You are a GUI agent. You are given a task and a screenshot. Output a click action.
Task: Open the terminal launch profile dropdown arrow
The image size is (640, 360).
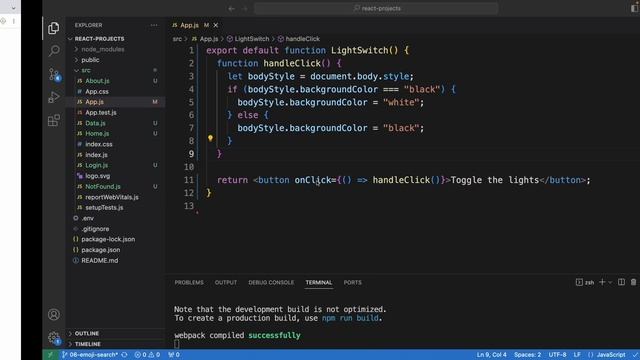[611, 282]
